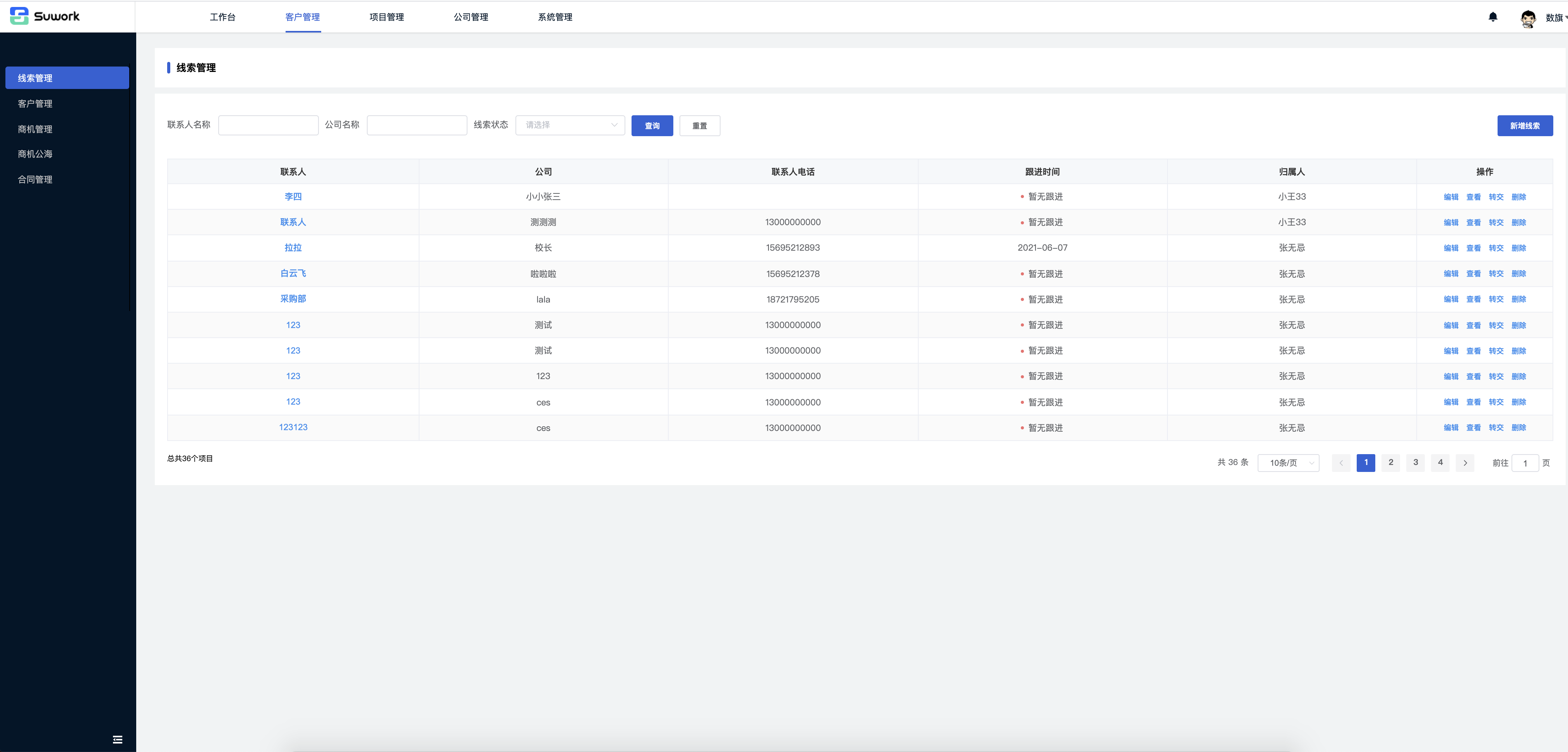The height and width of the screenshot is (752, 1568).
Task: Click 删除 in 白云飞 row
Action: 1518,274
